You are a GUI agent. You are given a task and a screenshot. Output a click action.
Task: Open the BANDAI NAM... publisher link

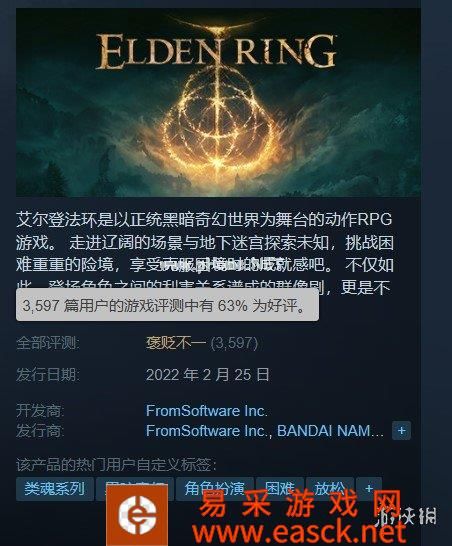pyautogui.click(x=330, y=431)
